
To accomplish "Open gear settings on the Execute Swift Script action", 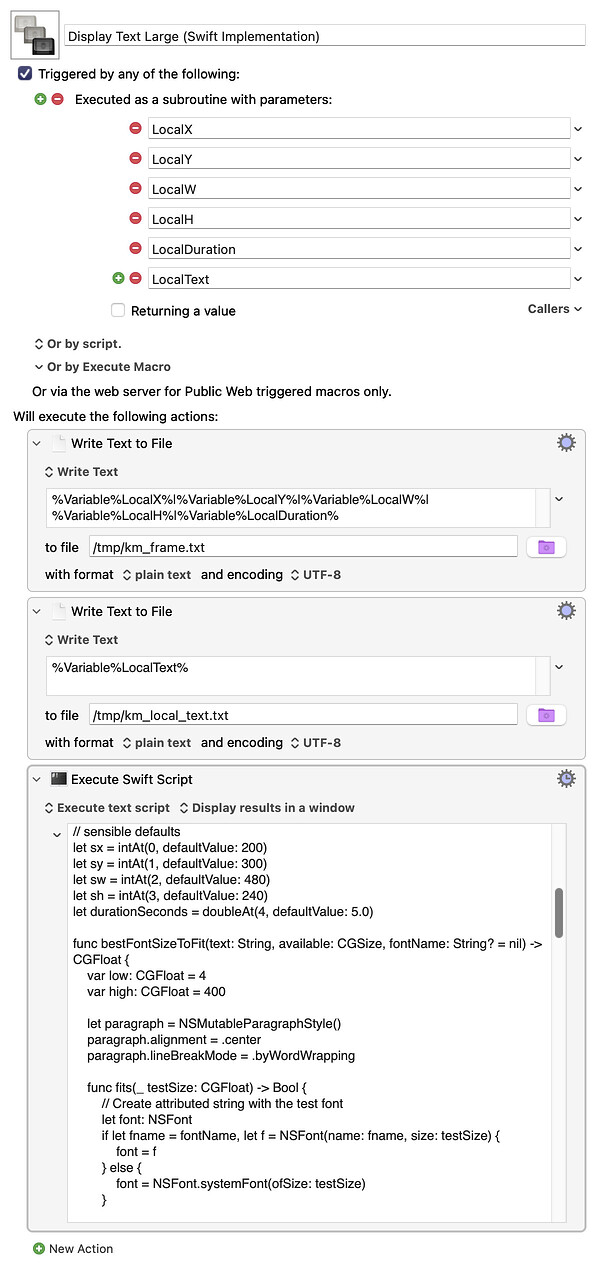I will [x=566, y=778].
